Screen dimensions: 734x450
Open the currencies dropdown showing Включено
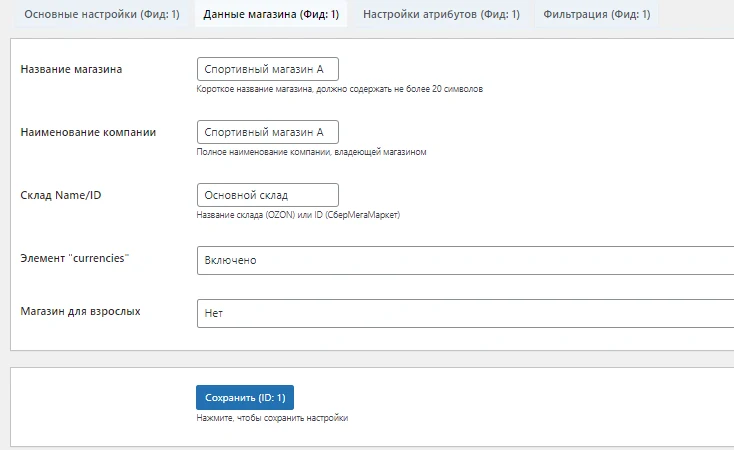click(x=465, y=260)
